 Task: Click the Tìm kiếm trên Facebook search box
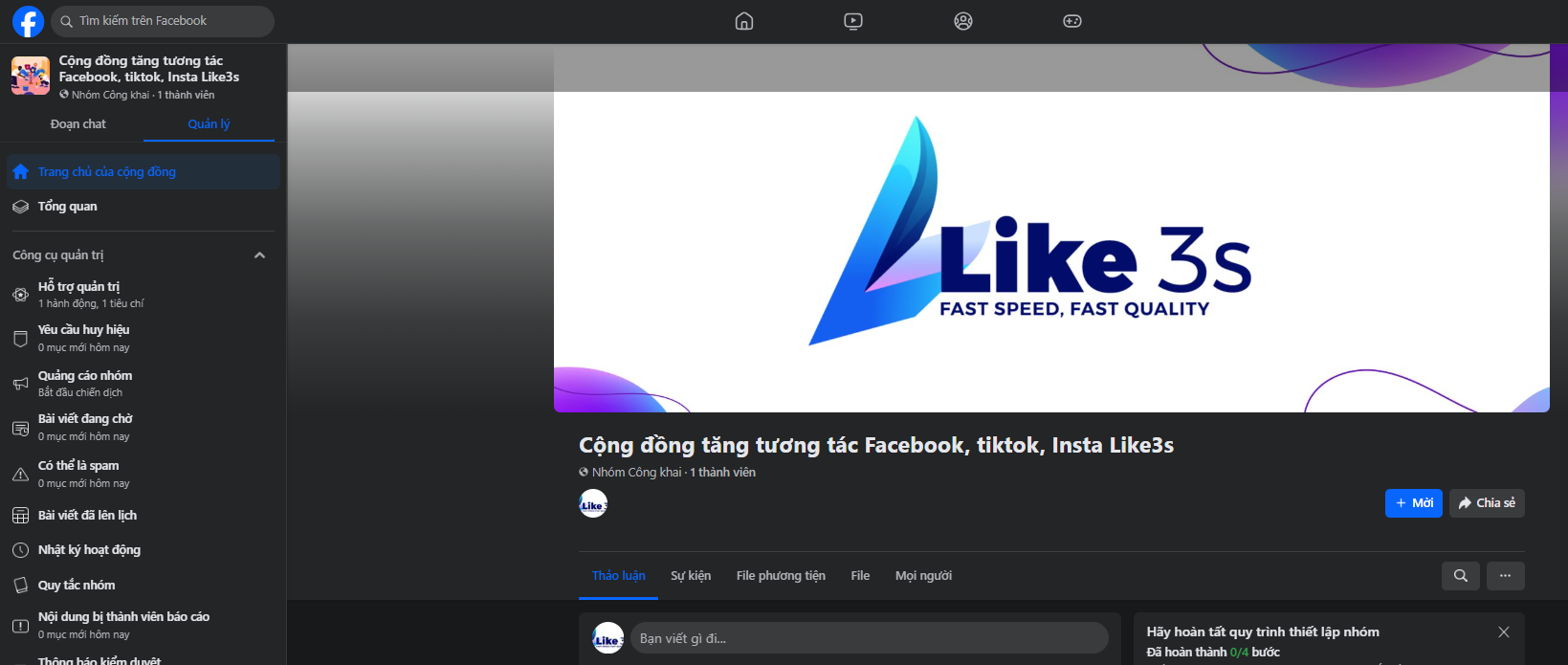162,21
